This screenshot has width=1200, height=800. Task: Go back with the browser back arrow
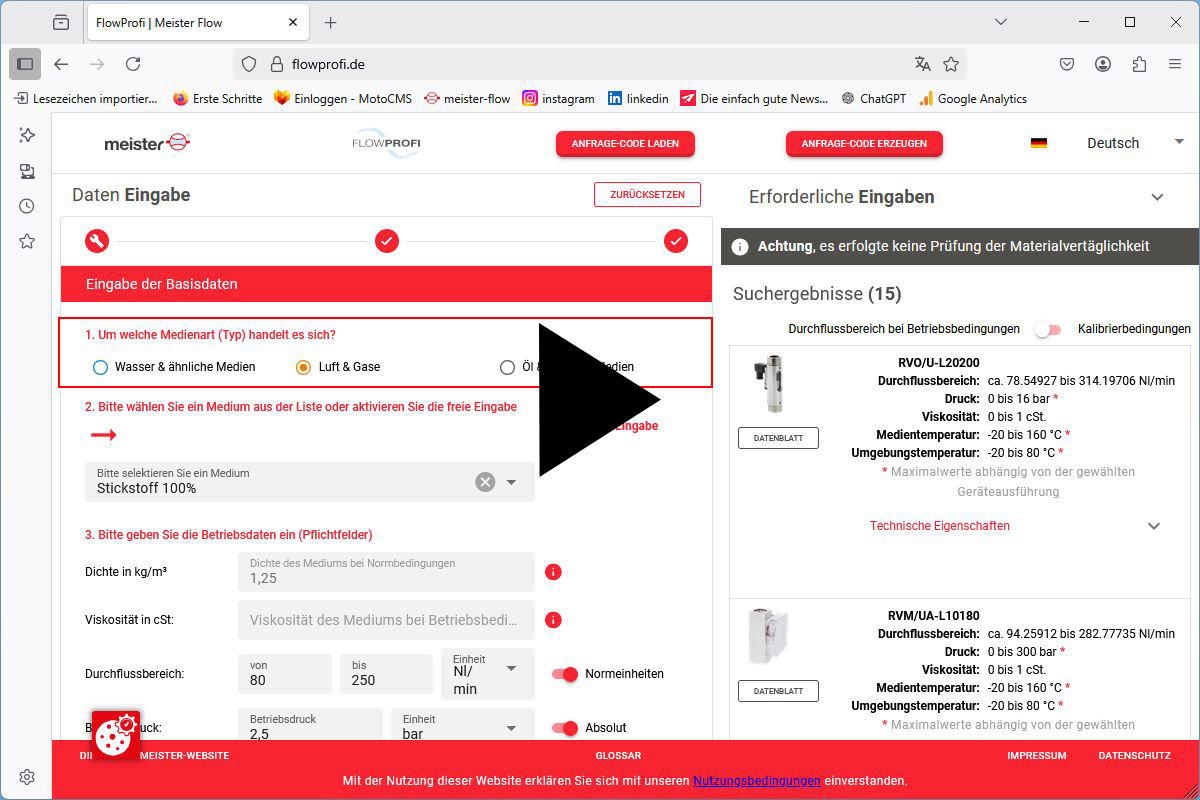[x=61, y=64]
